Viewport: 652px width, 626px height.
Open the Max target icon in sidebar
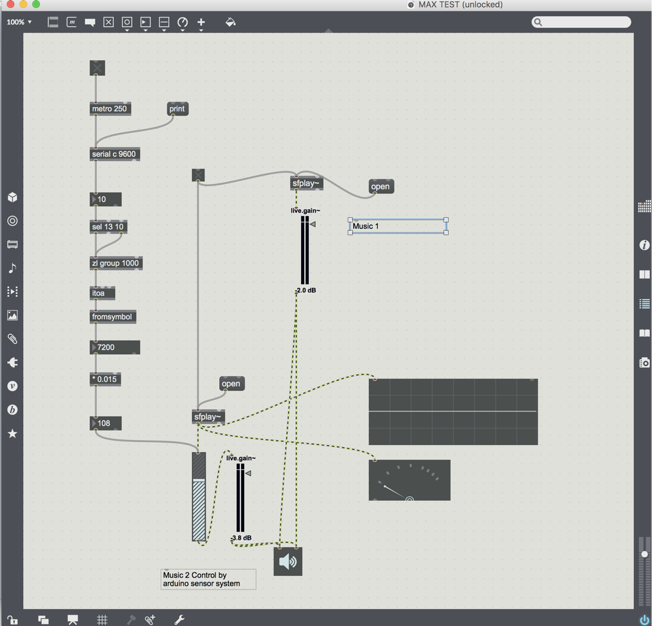(12, 221)
